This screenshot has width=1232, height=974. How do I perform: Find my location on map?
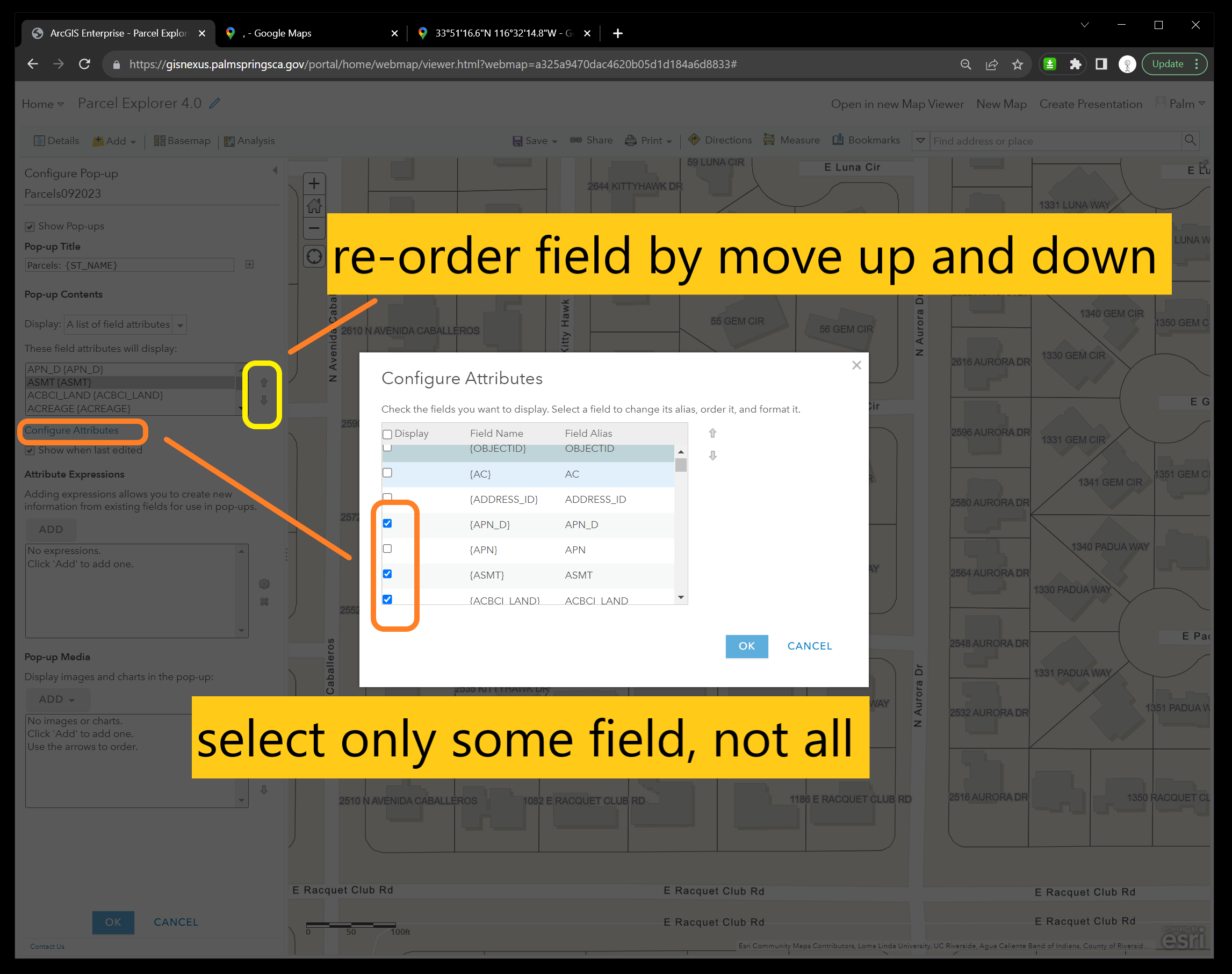tap(314, 256)
